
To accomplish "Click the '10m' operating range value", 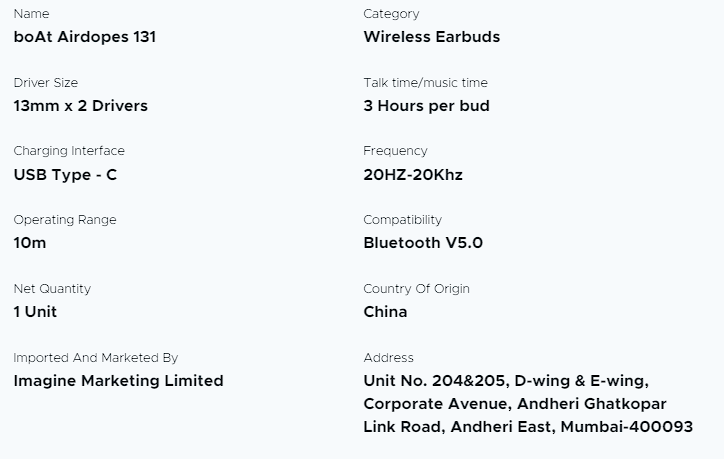I will 30,243.
